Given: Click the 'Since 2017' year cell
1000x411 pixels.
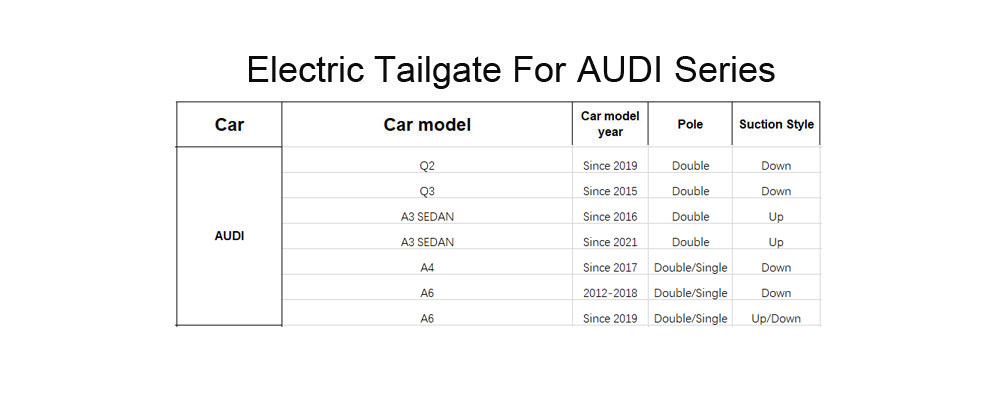Looking at the screenshot, I should [610, 267].
